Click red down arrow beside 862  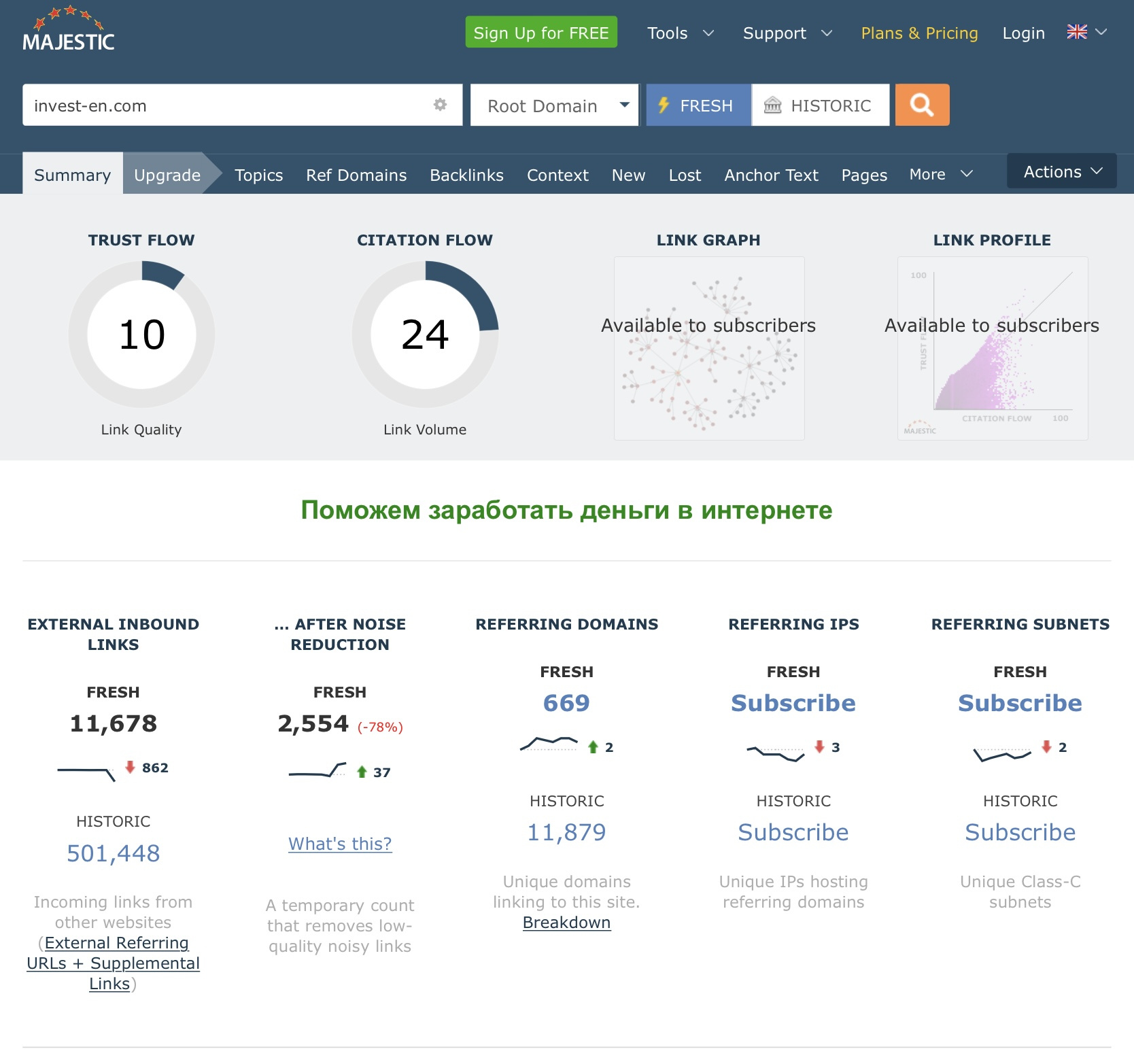130,767
